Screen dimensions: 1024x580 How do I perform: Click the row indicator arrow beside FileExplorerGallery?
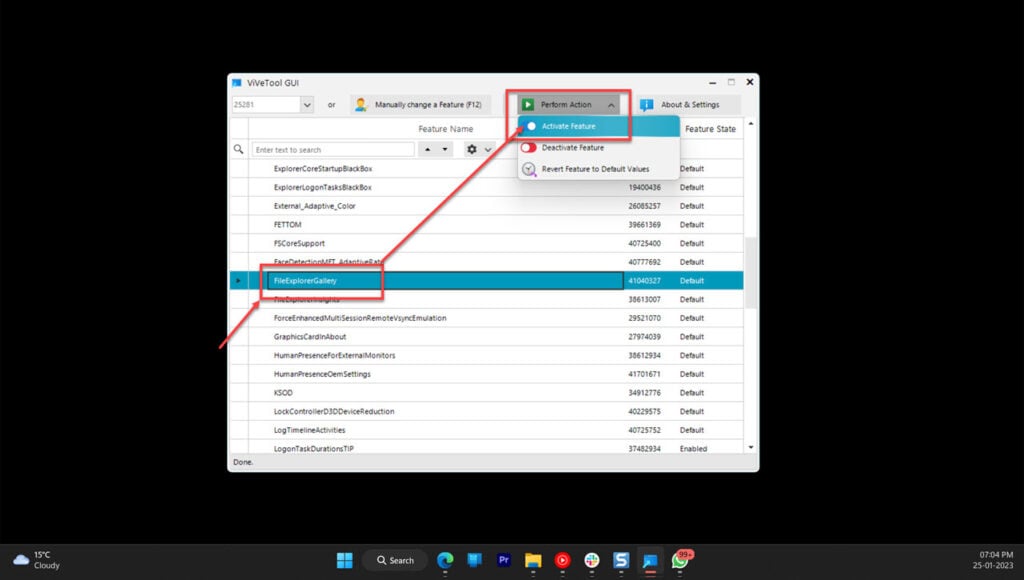(238, 280)
